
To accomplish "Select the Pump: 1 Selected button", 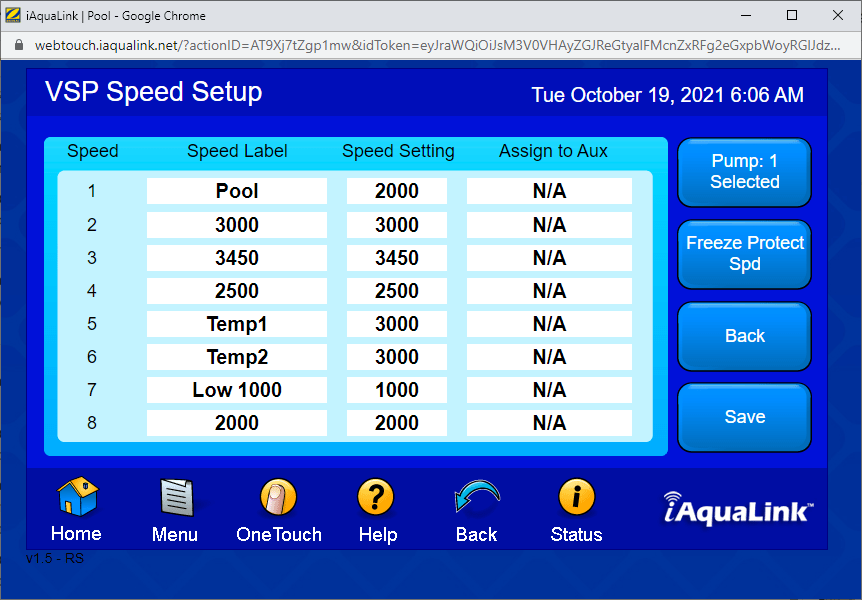I will [x=744, y=172].
